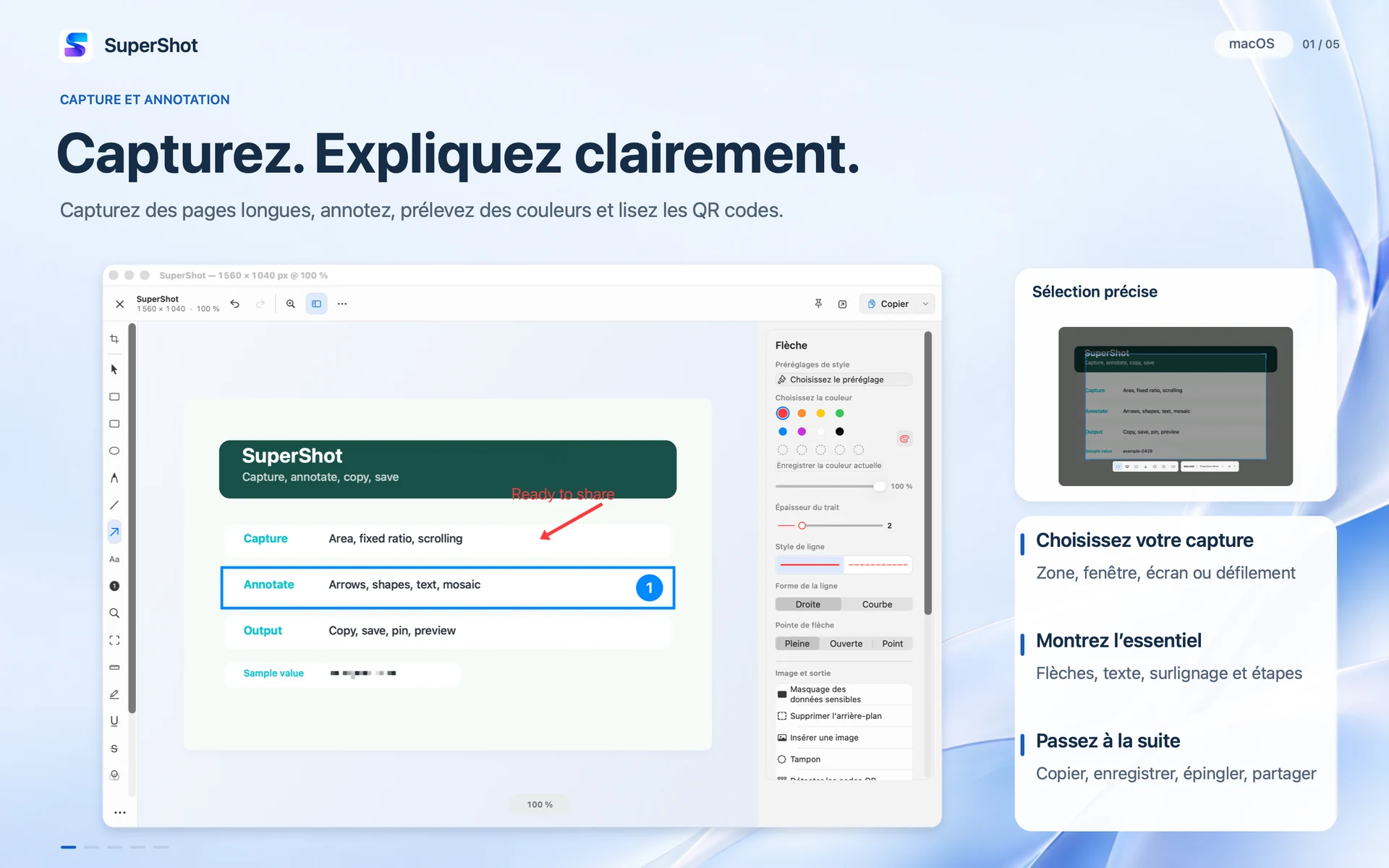Image resolution: width=1389 pixels, height=868 pixels.
Task: Pick the blue color swatch
Action: tap(783, 431)
